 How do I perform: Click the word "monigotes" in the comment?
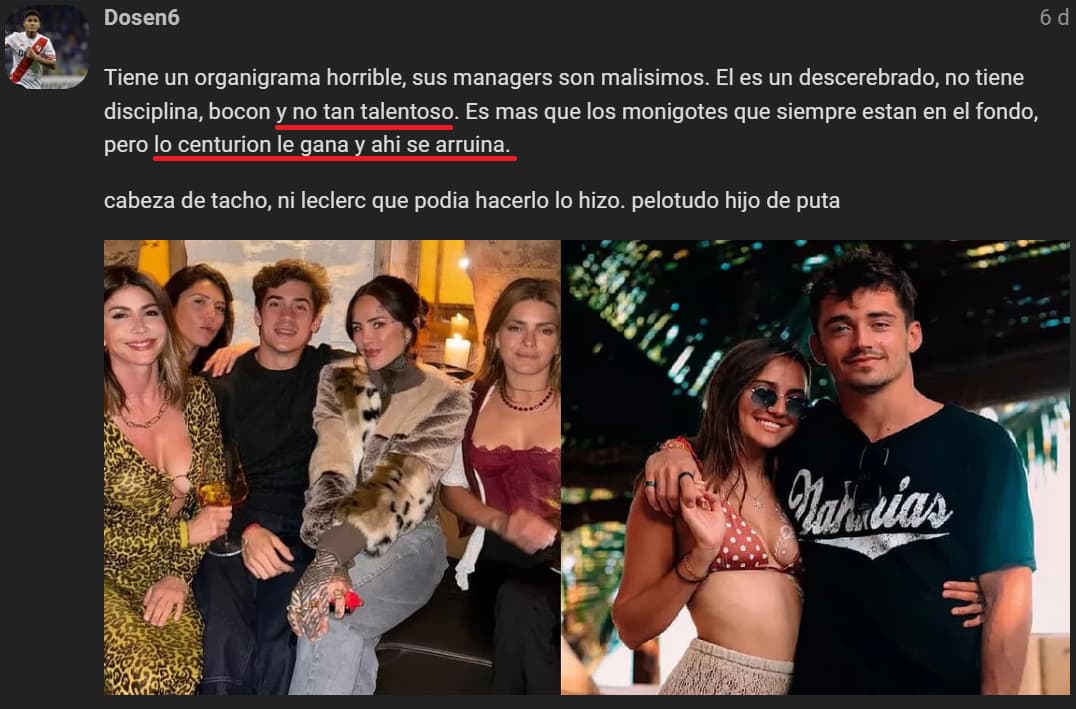pos(673,112)
